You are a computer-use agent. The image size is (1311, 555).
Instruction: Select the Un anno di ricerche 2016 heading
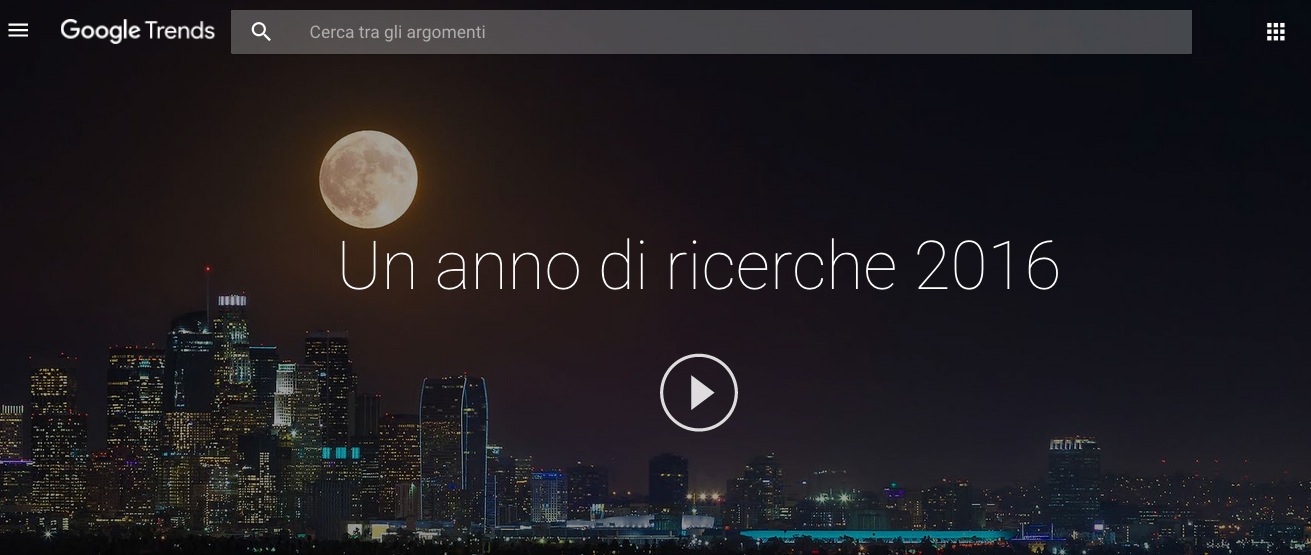point(699,265)
